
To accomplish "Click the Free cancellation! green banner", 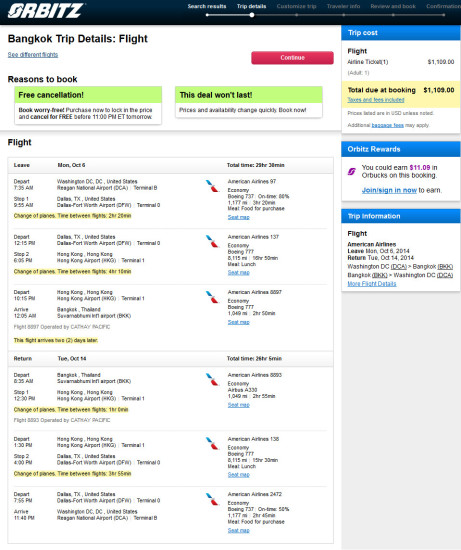I will coord(88,95).
